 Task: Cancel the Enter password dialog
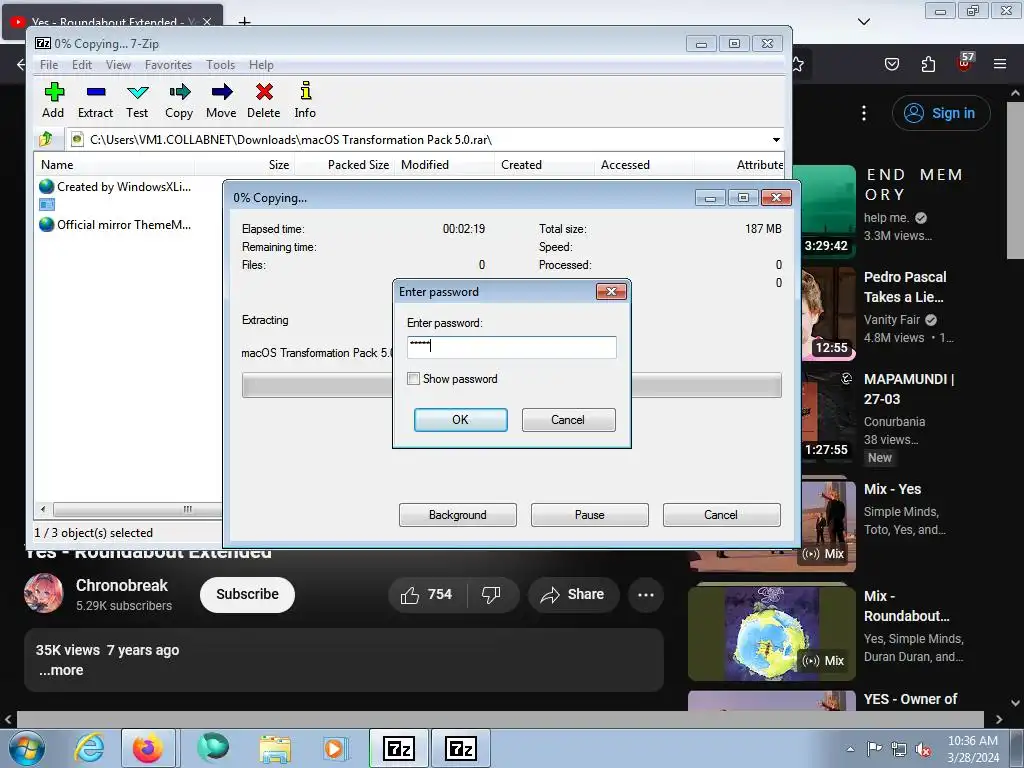[568, 420]
